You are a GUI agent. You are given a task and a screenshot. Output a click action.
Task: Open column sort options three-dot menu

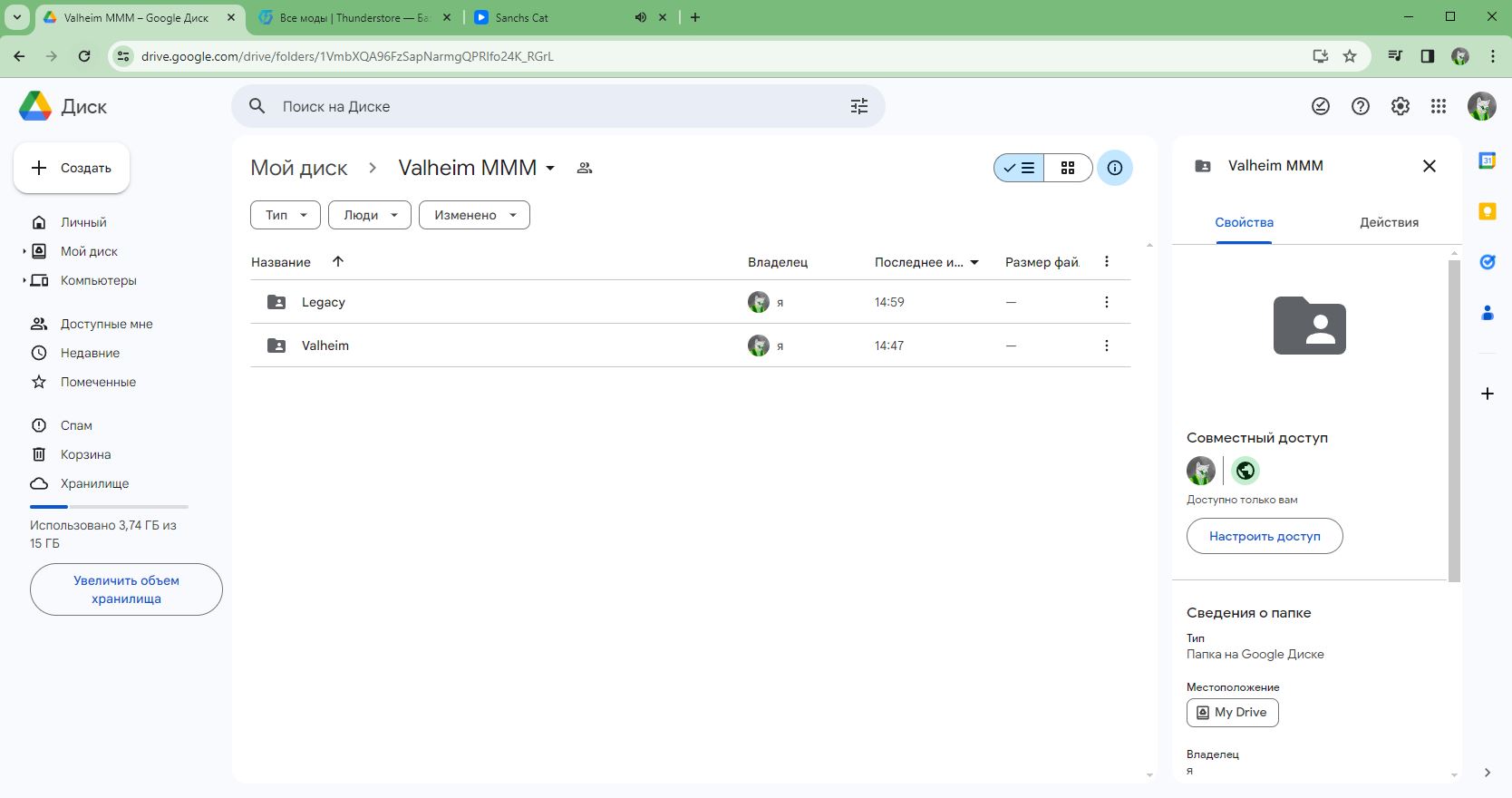pyautogui.click(x=1106, y=261)
